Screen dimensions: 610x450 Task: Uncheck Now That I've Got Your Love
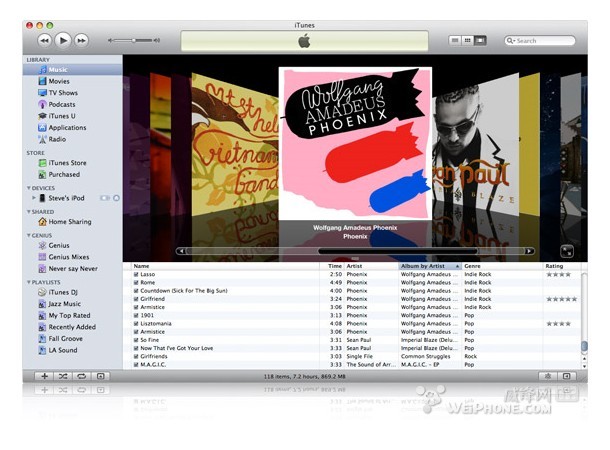point(136,348)
